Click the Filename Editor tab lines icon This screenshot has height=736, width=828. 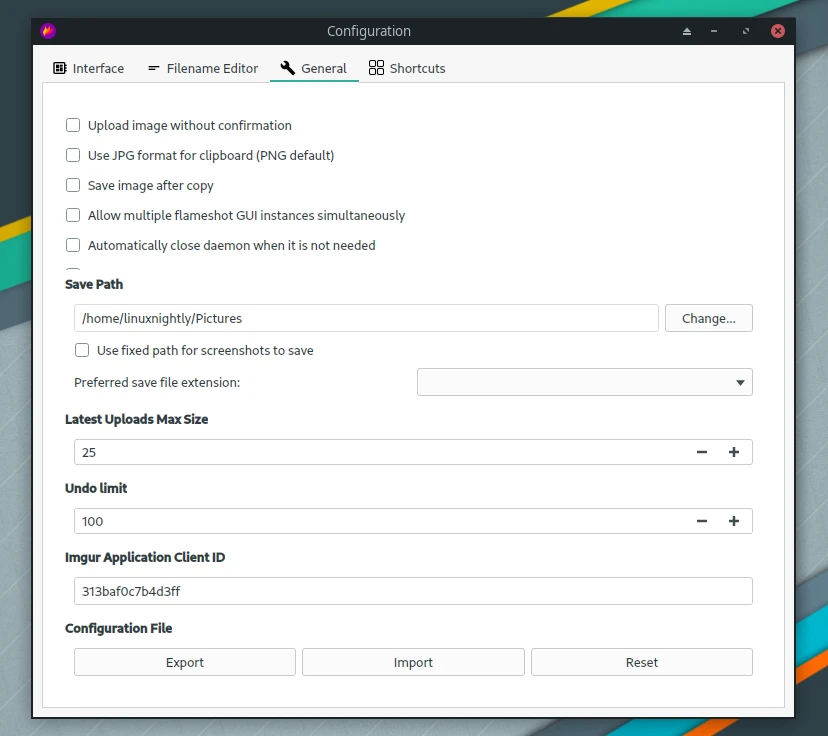tap(154, 68)
